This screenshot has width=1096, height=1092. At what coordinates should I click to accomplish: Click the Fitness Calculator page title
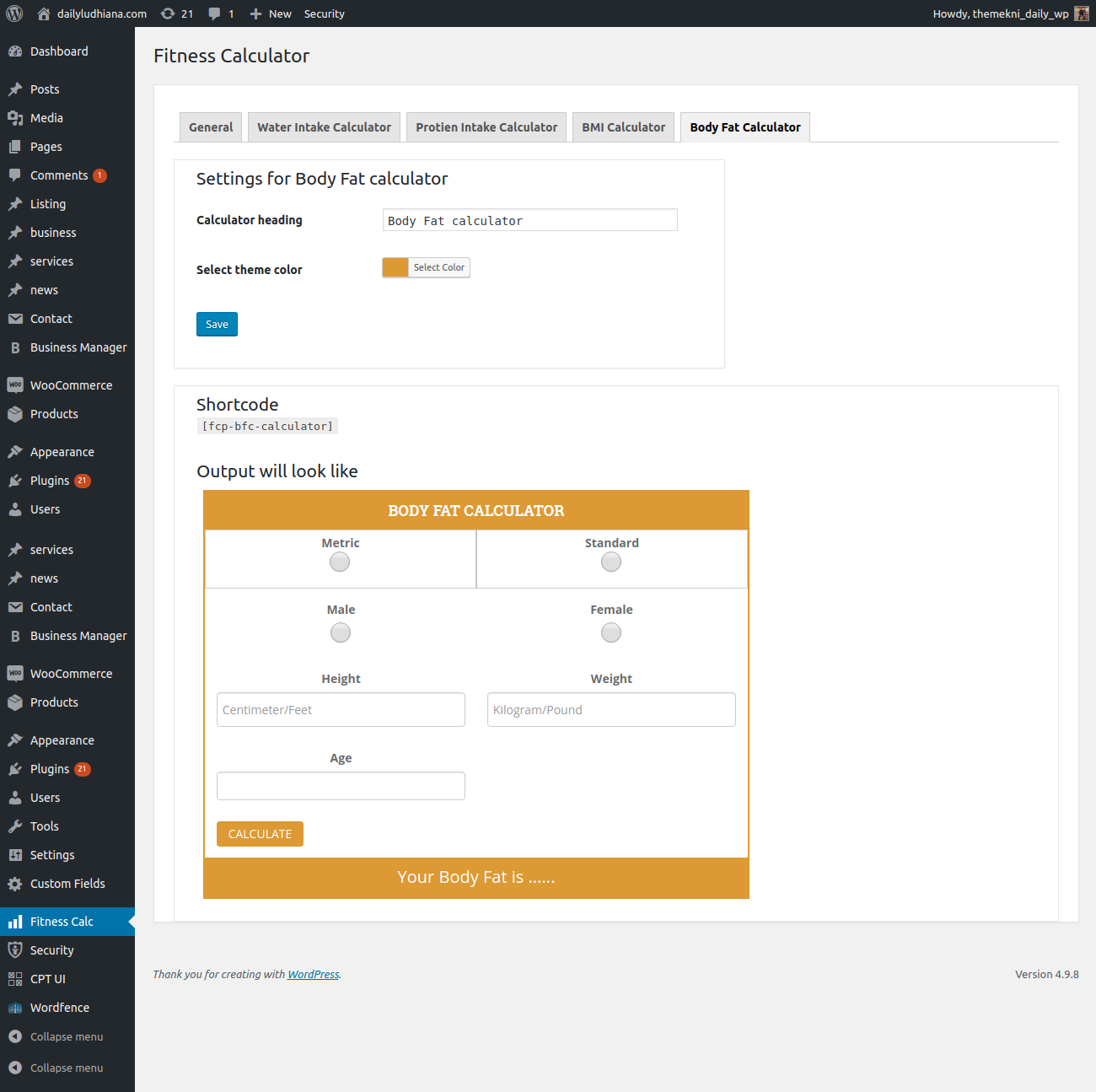click(x=232, y=56)
